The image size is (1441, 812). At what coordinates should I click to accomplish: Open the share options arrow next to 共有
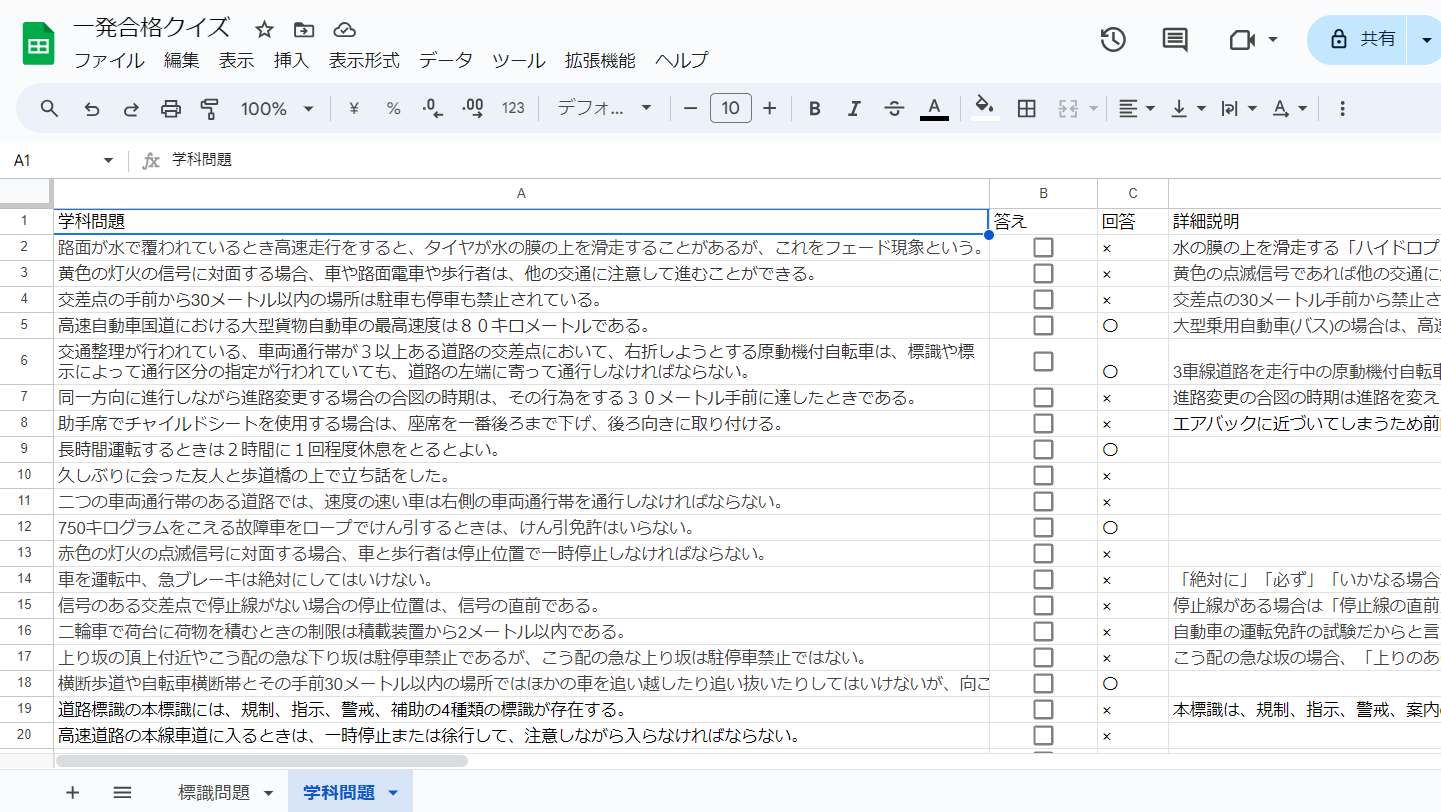pos(1424,40)
